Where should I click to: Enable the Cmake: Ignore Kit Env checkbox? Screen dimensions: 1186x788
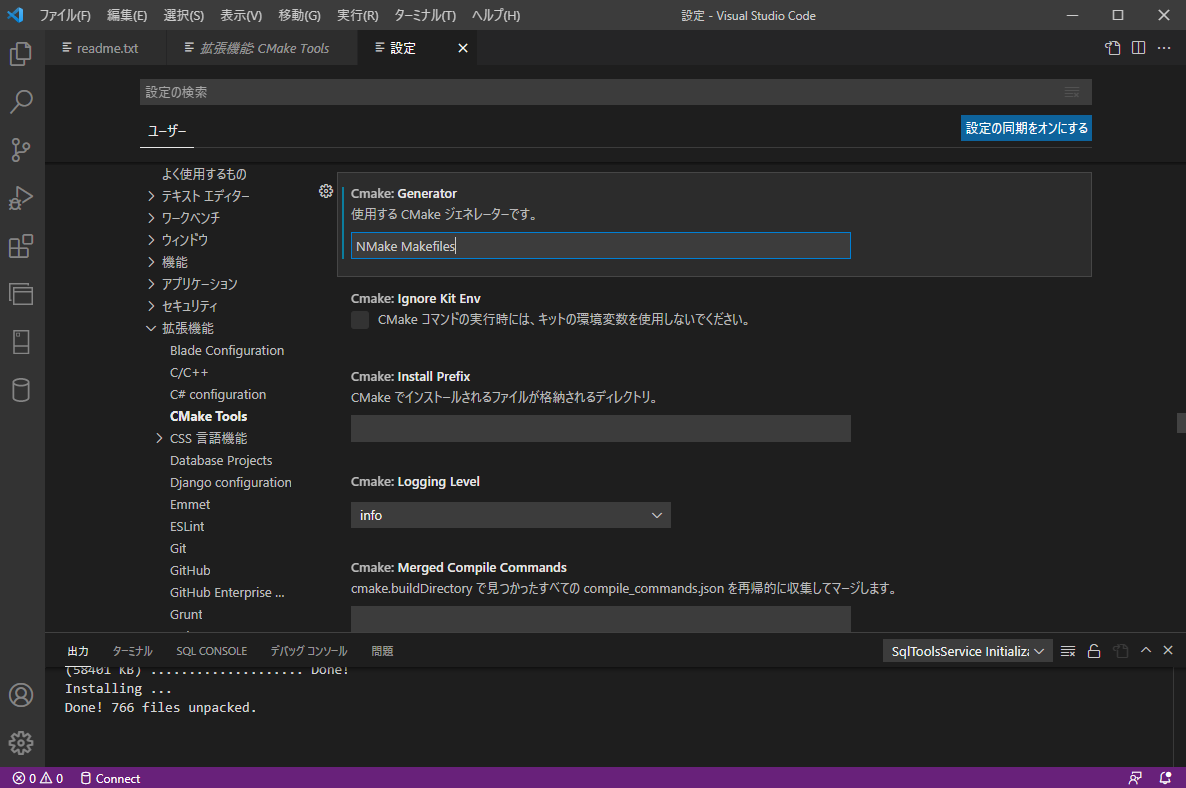359,319
